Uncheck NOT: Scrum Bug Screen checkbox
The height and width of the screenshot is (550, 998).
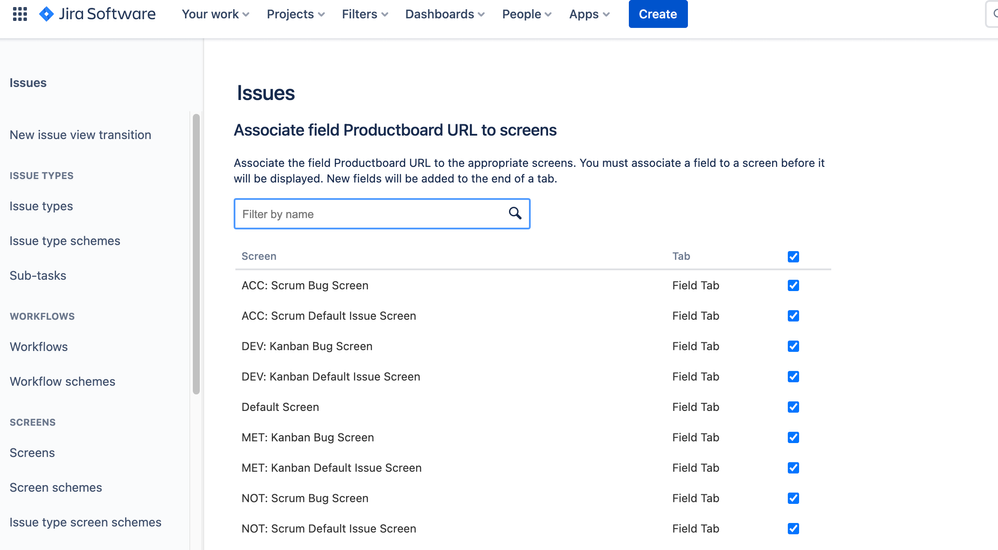coord(793,498)
